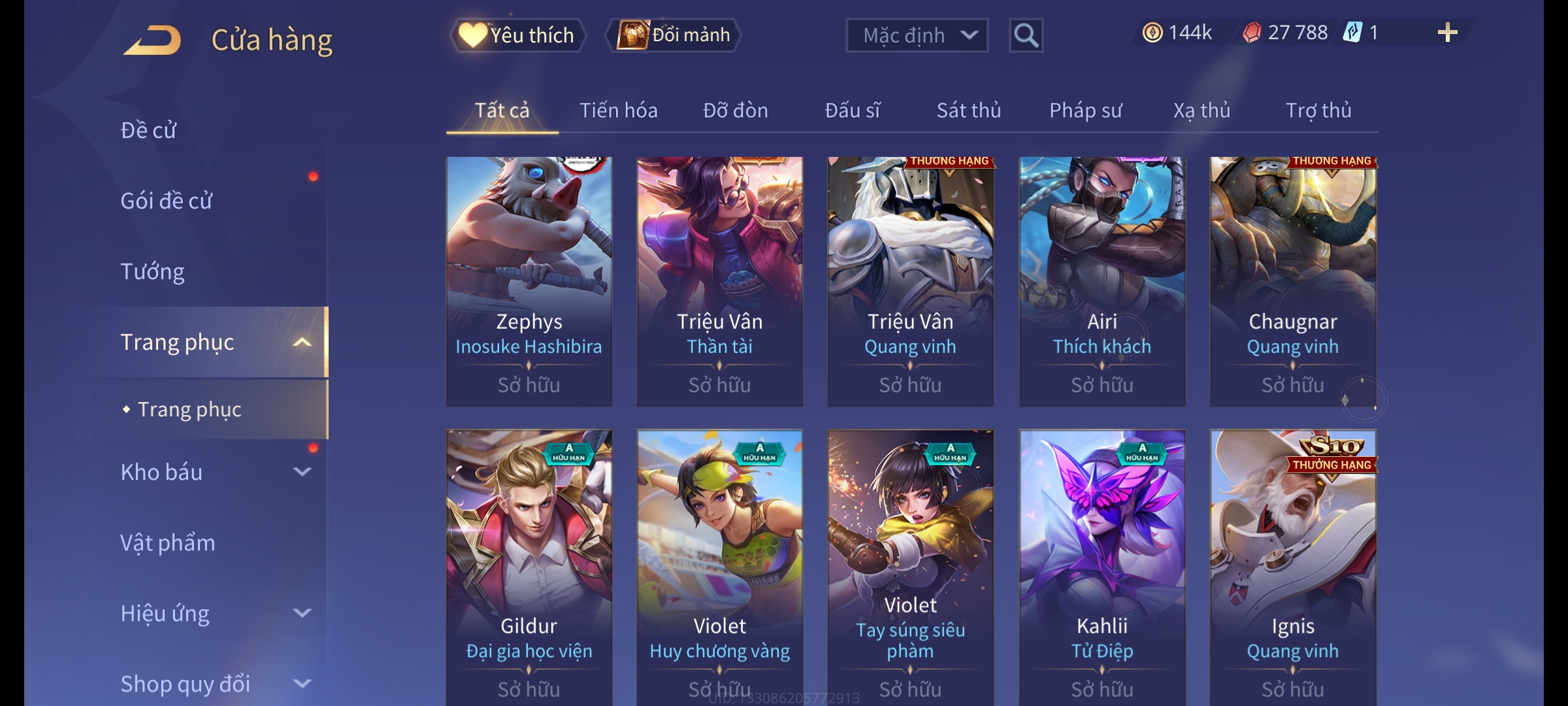Click the gold coin balance icon
1568x706 pixels.
1152,33
